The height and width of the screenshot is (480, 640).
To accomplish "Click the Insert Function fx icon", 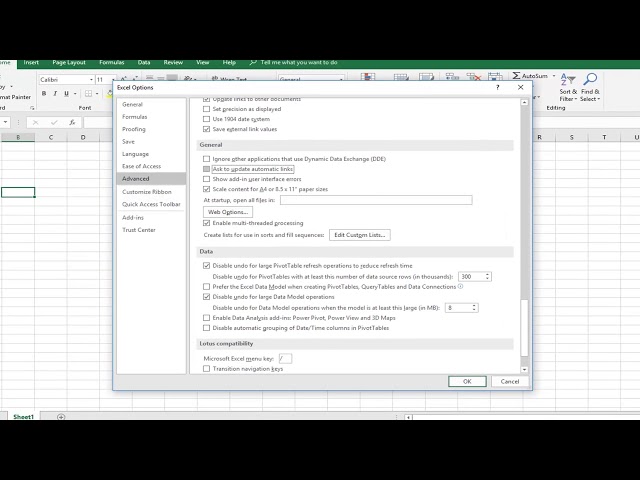I will [72, 122].
